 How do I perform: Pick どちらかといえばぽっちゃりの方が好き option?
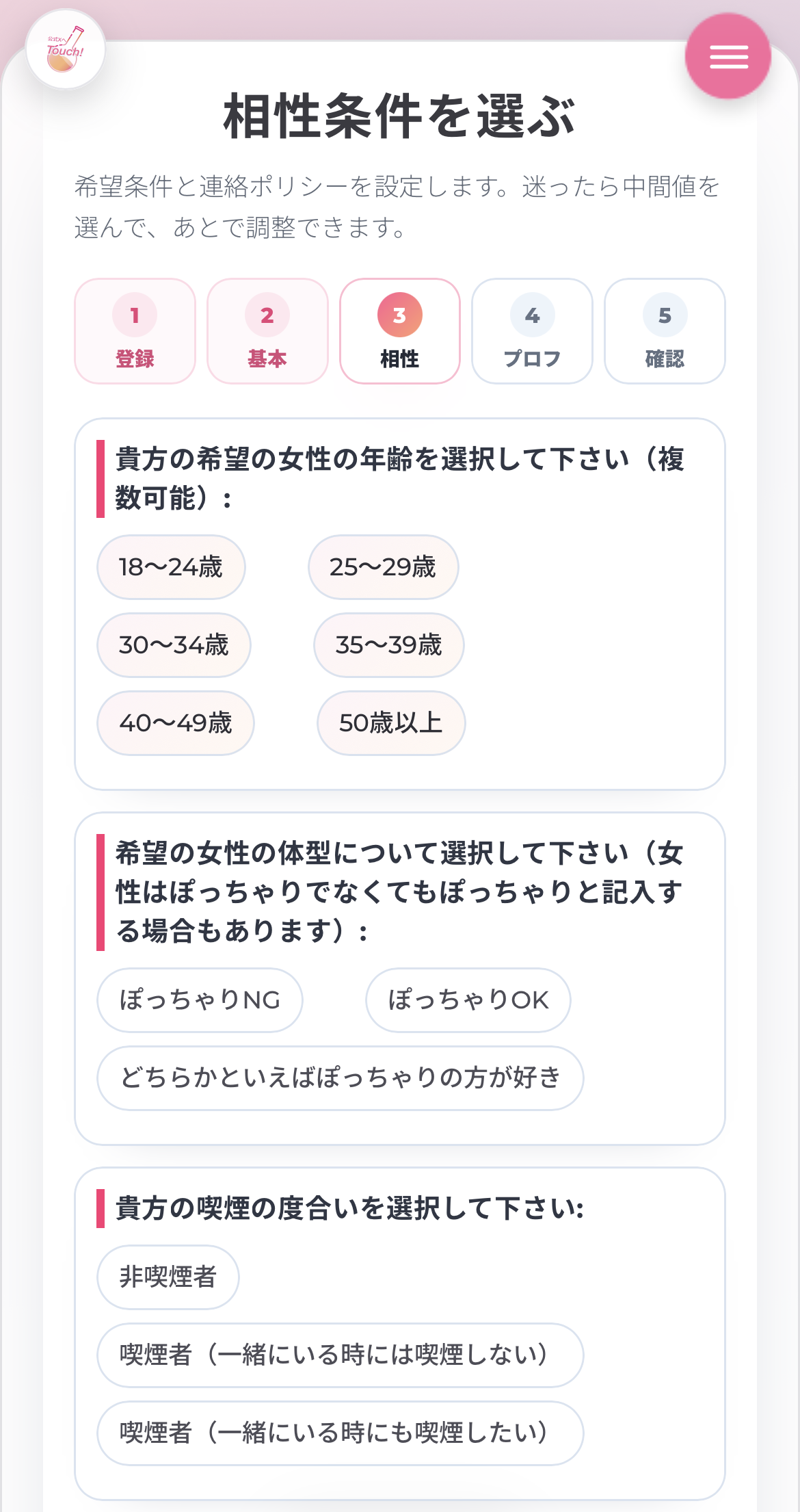click(x=341, y=1078)
